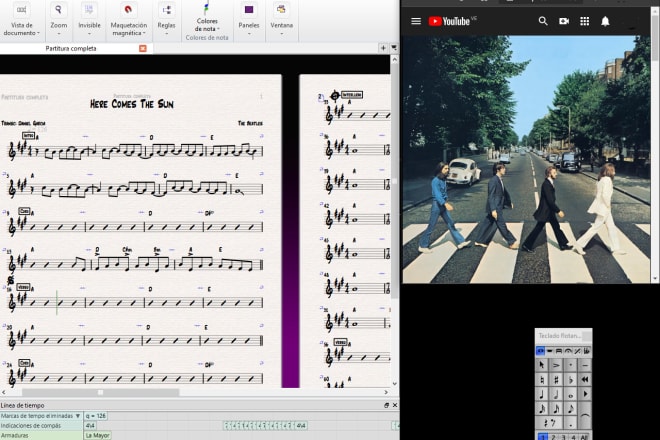
Task: Click The Beatles composer text
Action: 250,123
